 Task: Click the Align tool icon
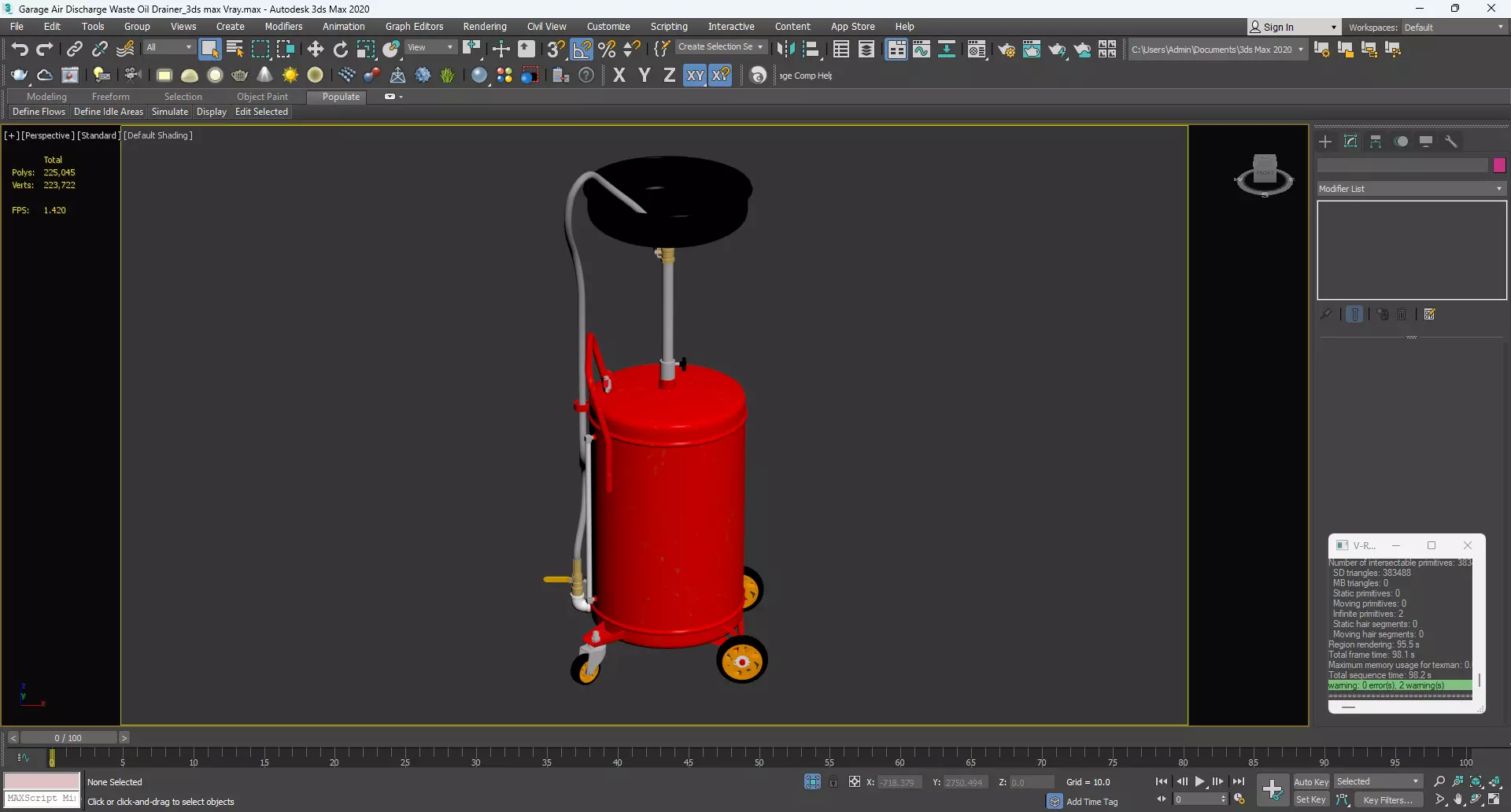click(811, 50)
